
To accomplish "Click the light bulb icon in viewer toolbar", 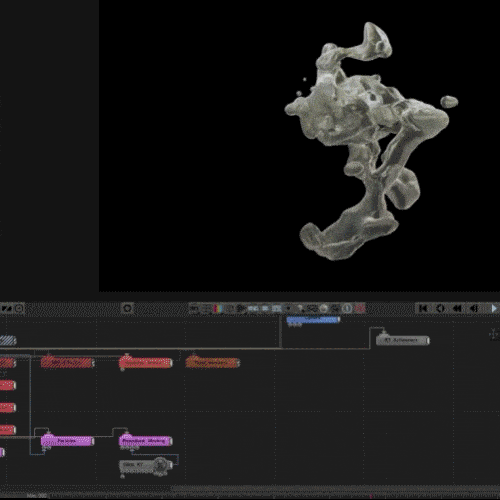I will (300, 308).
